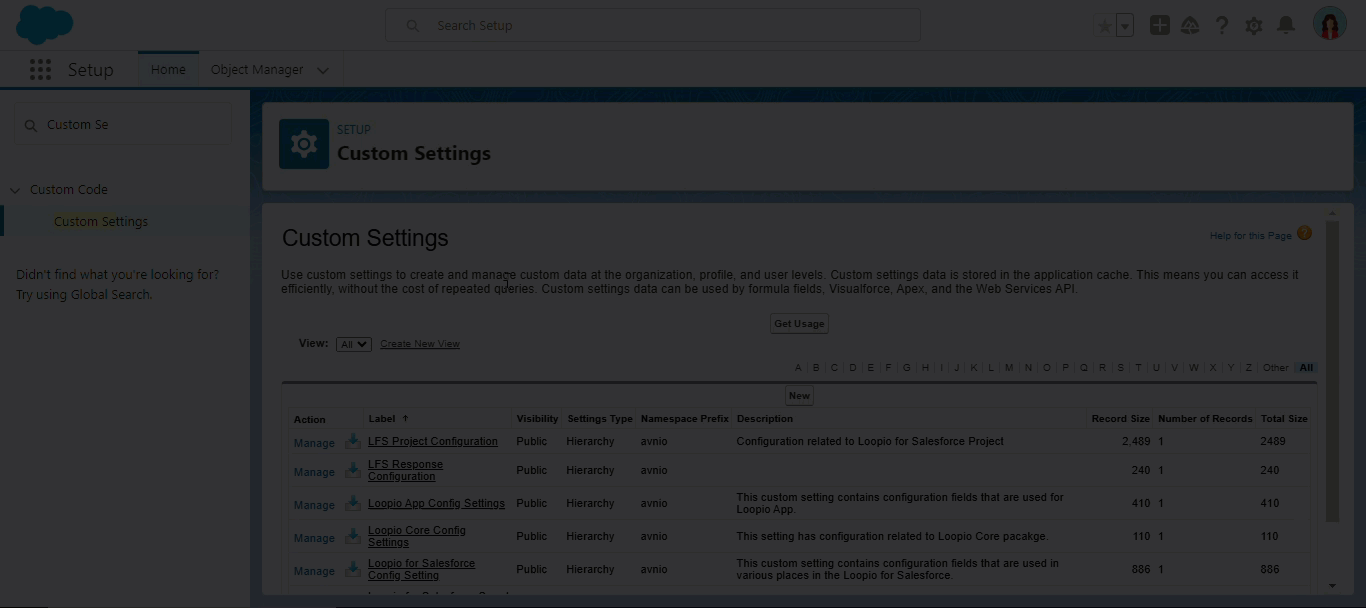
Task: Open the Salesforce guidance center icon
Action: (x=1190, y=26)
